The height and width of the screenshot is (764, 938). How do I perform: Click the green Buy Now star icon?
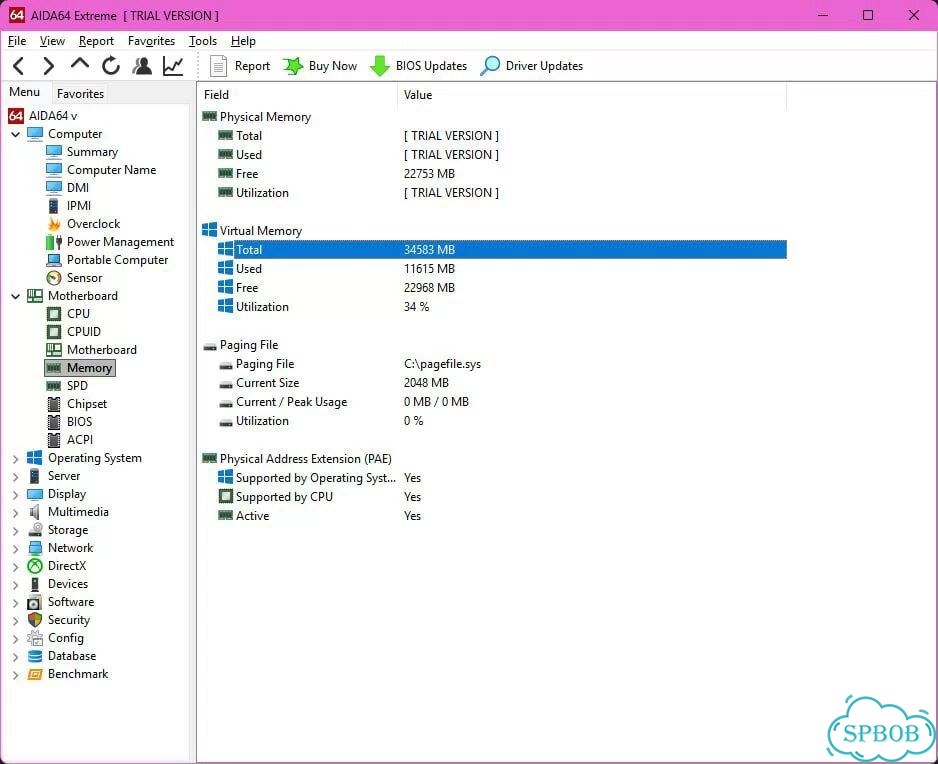(x=293, y=66)
